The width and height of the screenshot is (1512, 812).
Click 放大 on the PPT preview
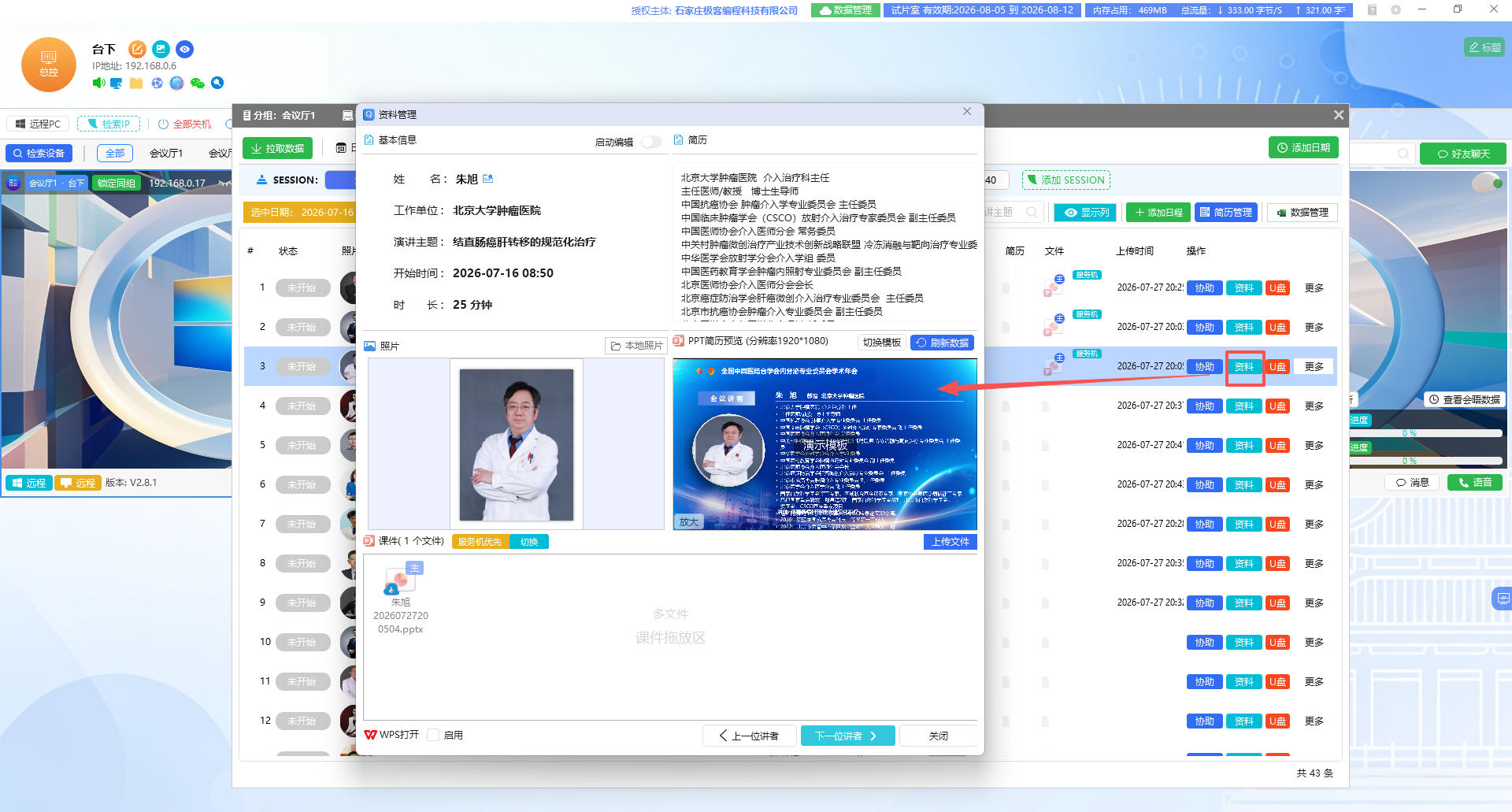pyautogui.click(x=689, y=521)
